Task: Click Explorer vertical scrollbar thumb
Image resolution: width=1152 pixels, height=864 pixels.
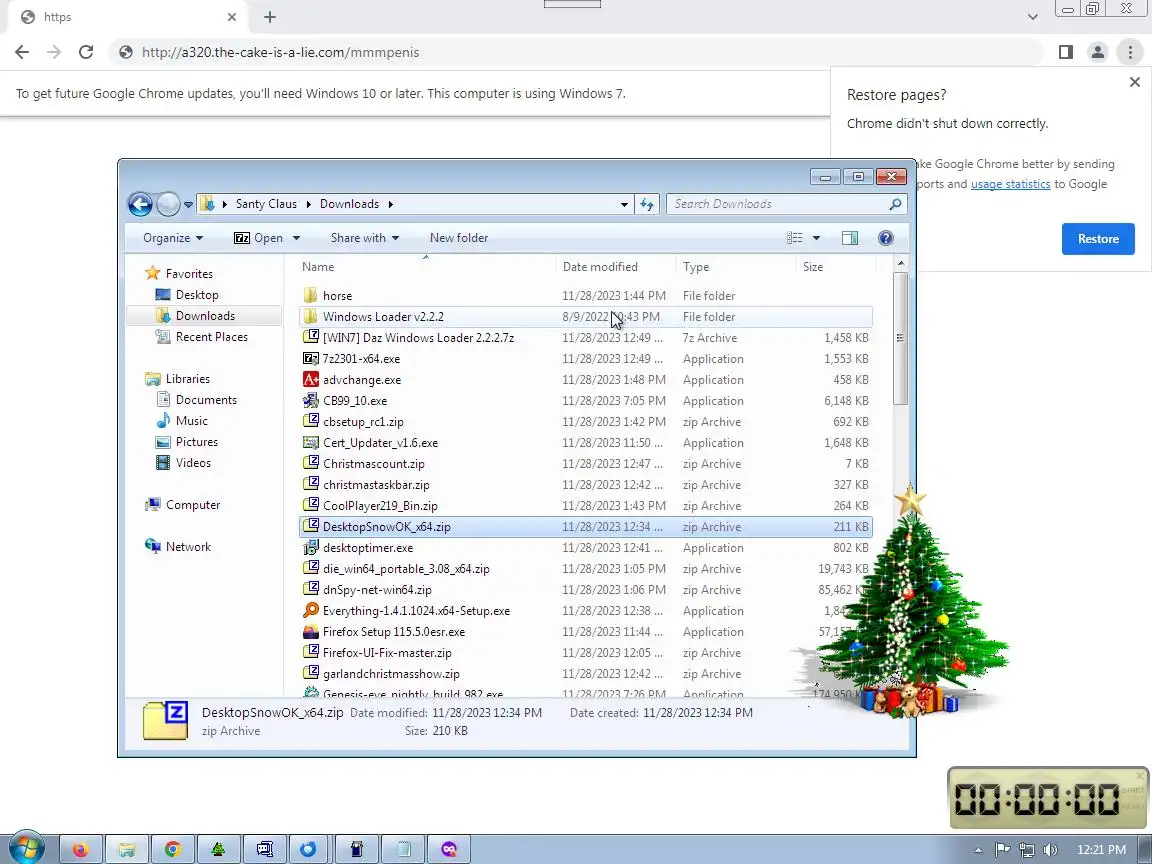Action: (x=901, y=338)
